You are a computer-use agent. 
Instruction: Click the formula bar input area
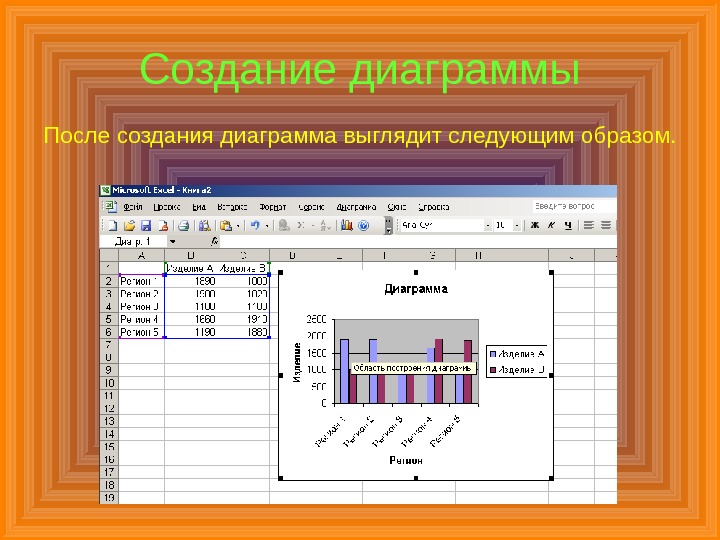(x=418, y=242)
